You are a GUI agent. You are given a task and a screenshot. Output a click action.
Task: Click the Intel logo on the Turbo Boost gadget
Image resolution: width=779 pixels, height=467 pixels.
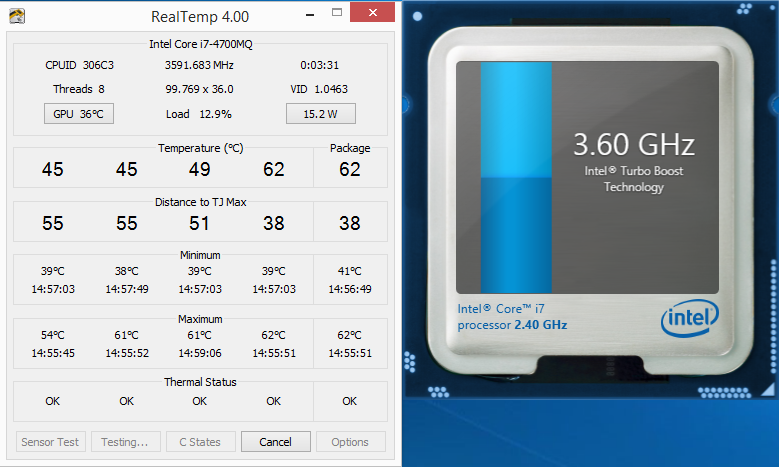[x=690, y=318]
